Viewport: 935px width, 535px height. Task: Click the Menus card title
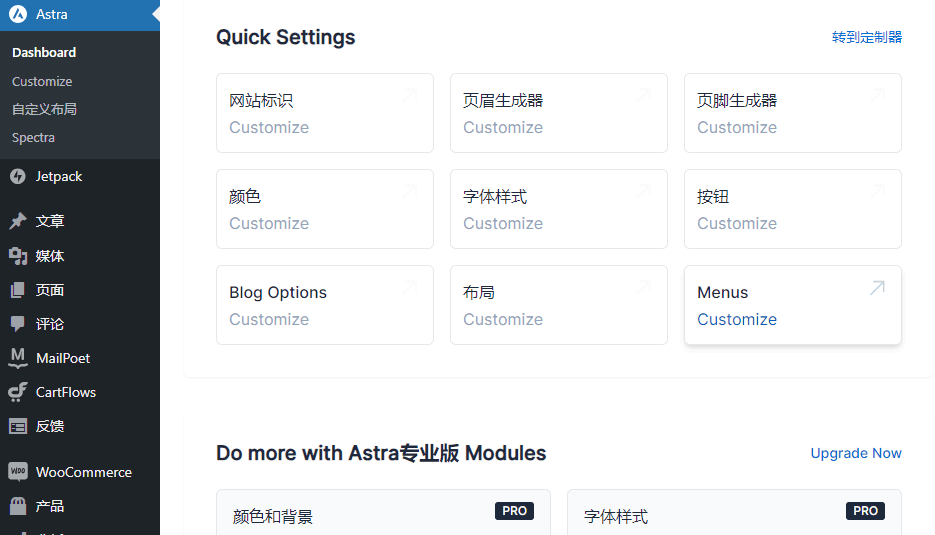point(722,292)
